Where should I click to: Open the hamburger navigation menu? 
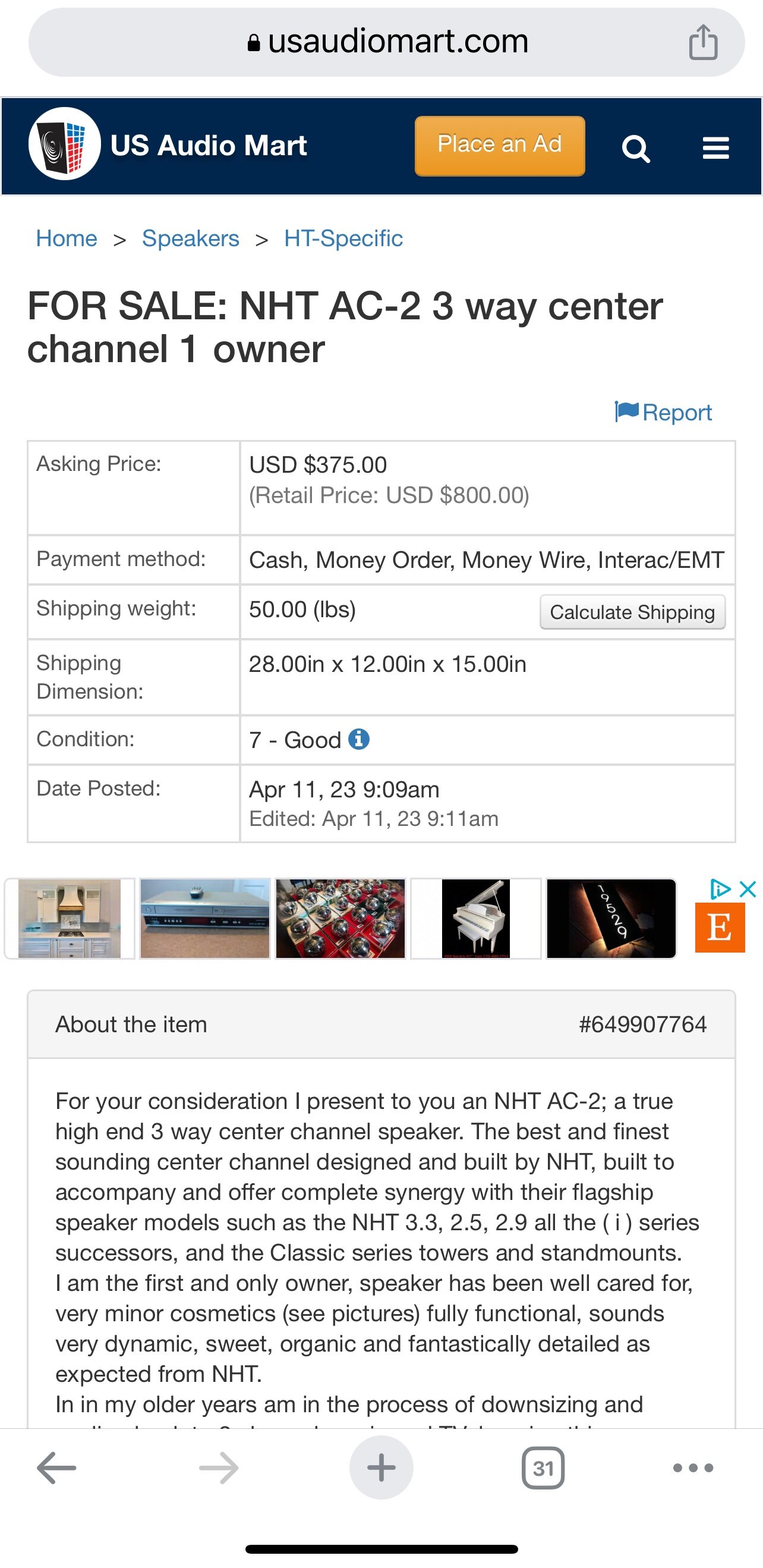(x=715, y=148)
